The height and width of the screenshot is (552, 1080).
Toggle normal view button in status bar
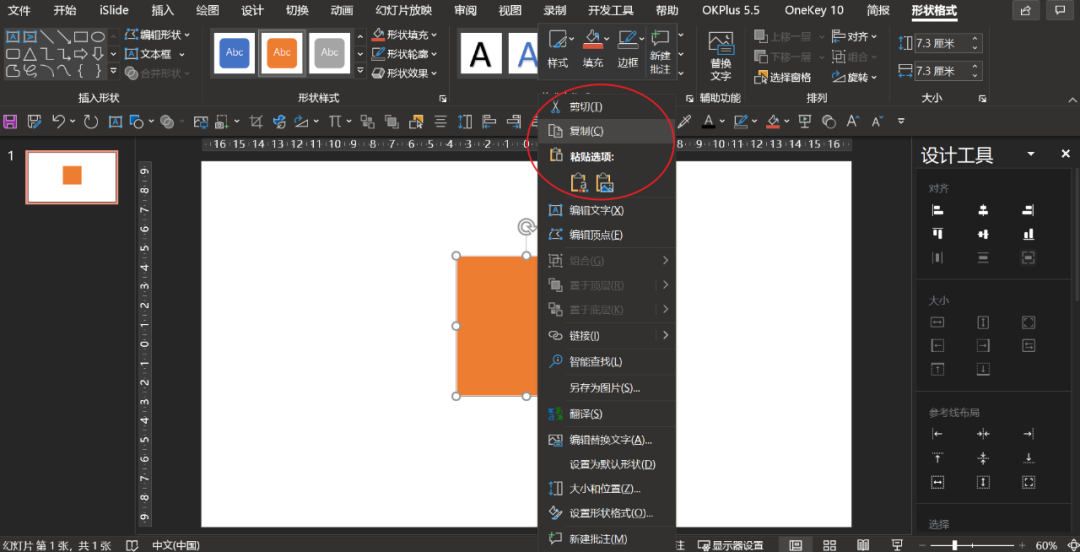pos(796,545)
